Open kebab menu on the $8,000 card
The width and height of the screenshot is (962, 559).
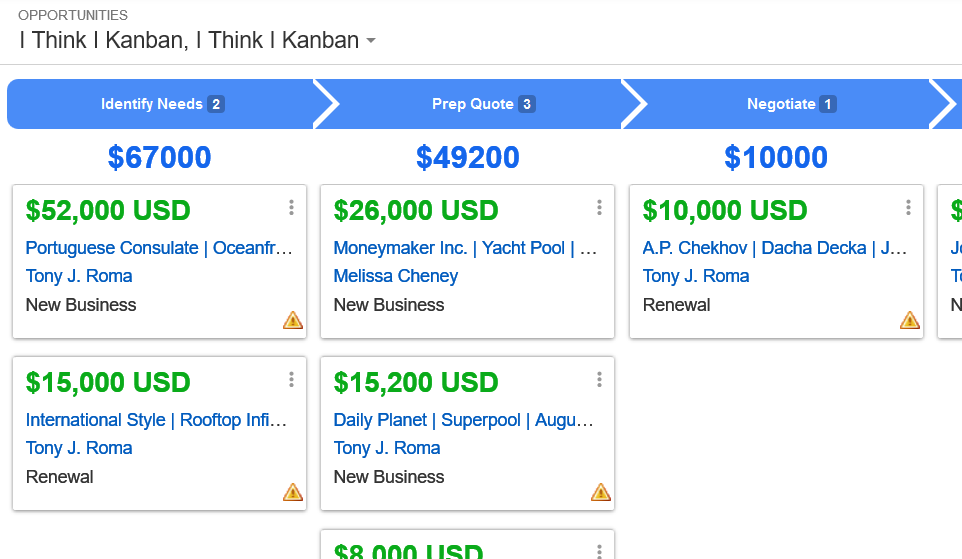pos(599,551)
